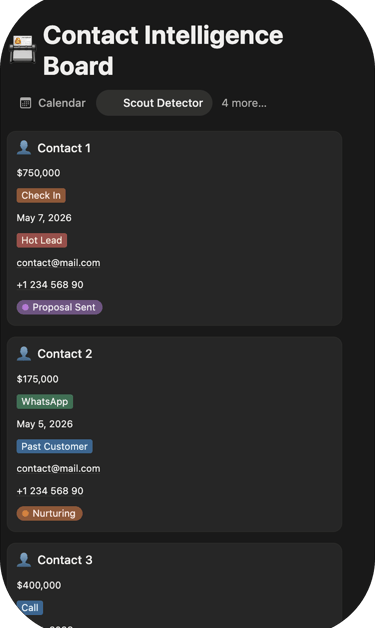375x628 pixels.
Task: Click the May 5, 2026 date
Action: point(45,424)
